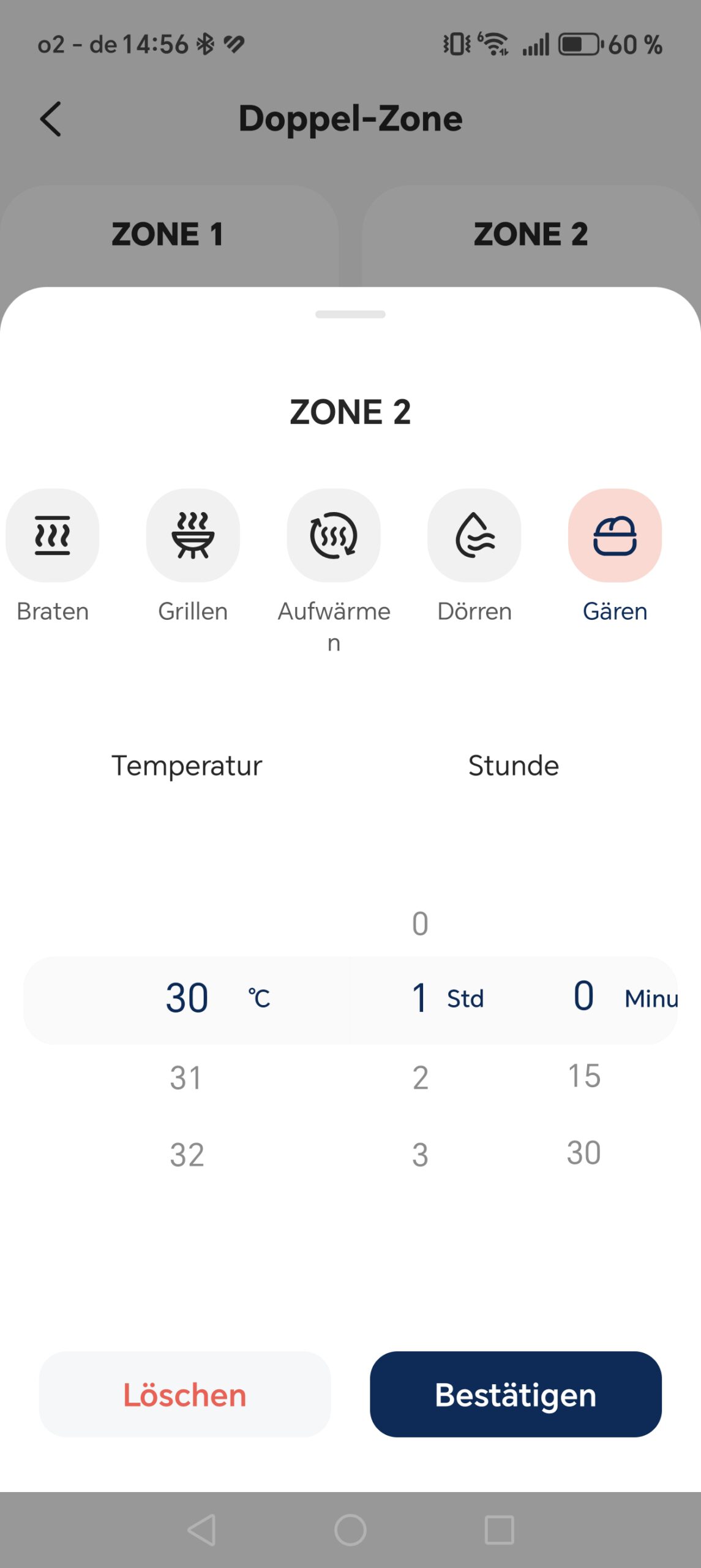Tap the sheet drag handle bar
Screen dimensions: 701x1568
tap(350, 314)
